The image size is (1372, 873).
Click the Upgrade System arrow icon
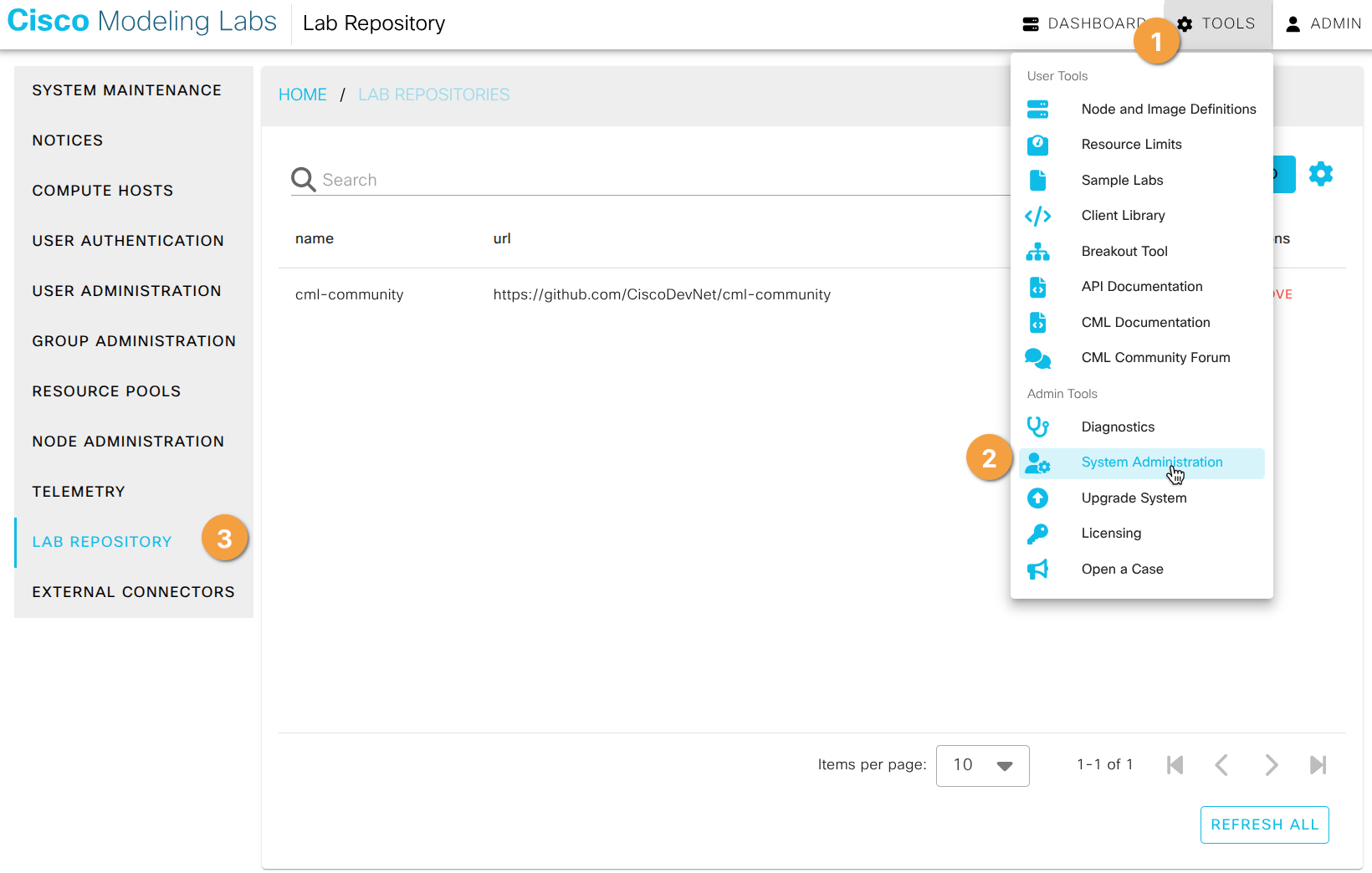[1037, 498]
